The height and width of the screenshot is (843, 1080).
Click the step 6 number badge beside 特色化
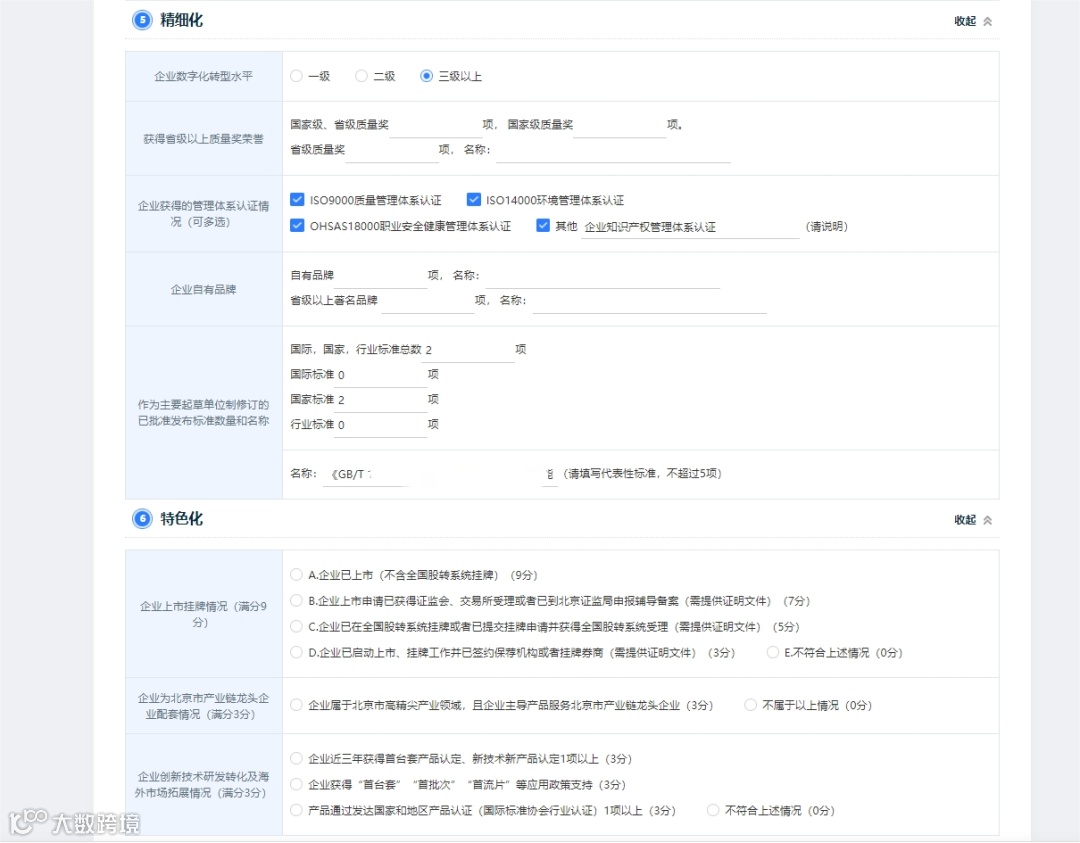click(142, 519)
